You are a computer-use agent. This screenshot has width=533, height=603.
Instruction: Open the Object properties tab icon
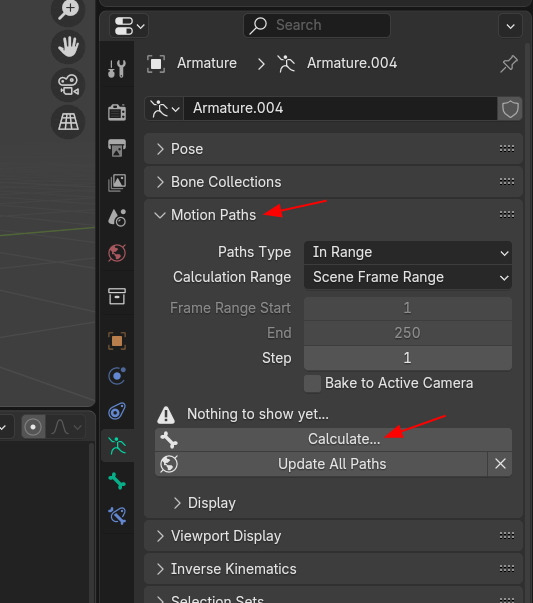pos(117,341)
